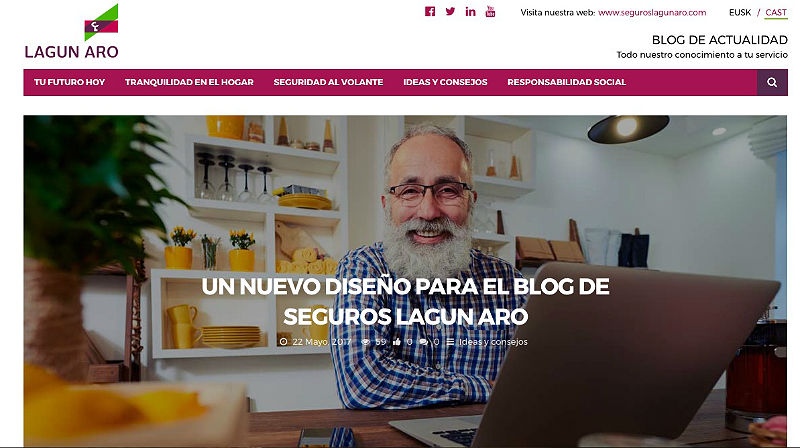Open Ideas y Consejos menu item
Viewport: 800px width, 448px height.
[x=445, y=82]
